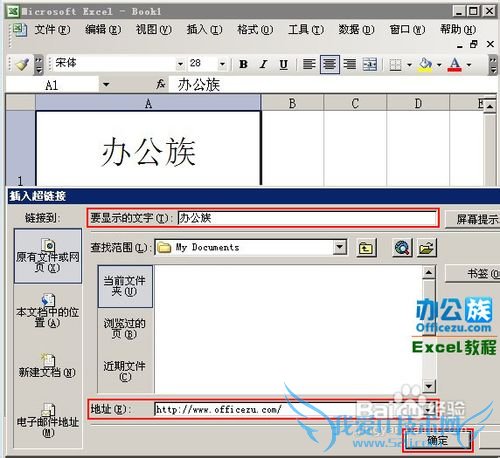Open the 数据 (Data) menu
This screenshot has height=458, width=500.
356,30
